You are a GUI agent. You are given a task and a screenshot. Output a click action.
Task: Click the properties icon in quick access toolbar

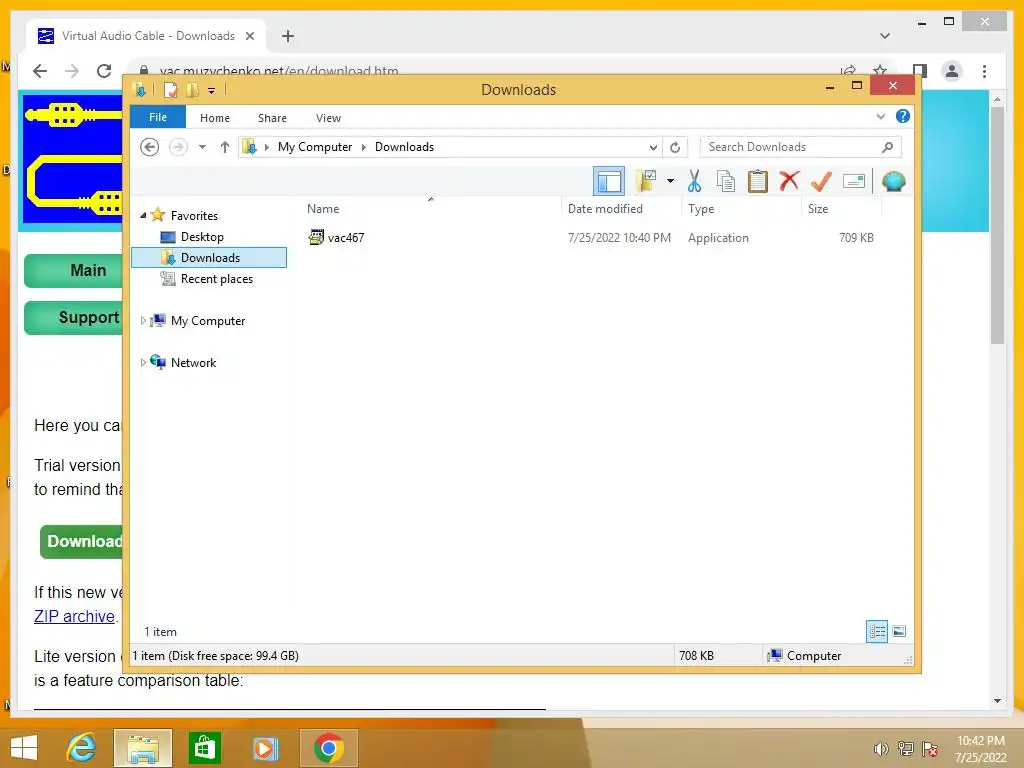pyautogui.click(x=171, y=90)
